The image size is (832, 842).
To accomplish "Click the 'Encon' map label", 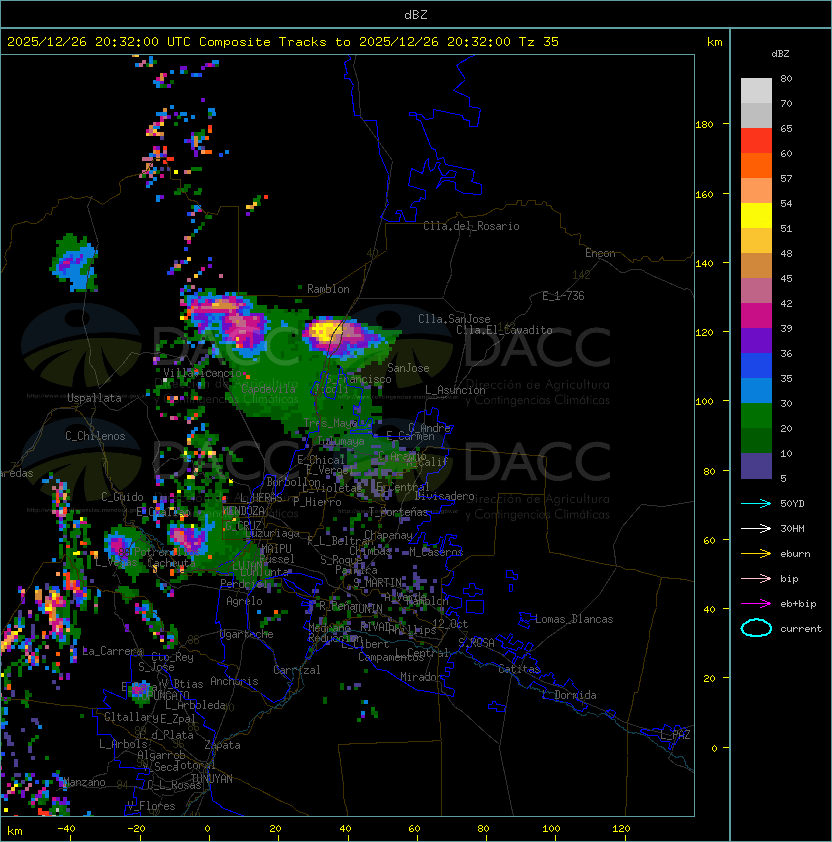I will tap(600, 253).
